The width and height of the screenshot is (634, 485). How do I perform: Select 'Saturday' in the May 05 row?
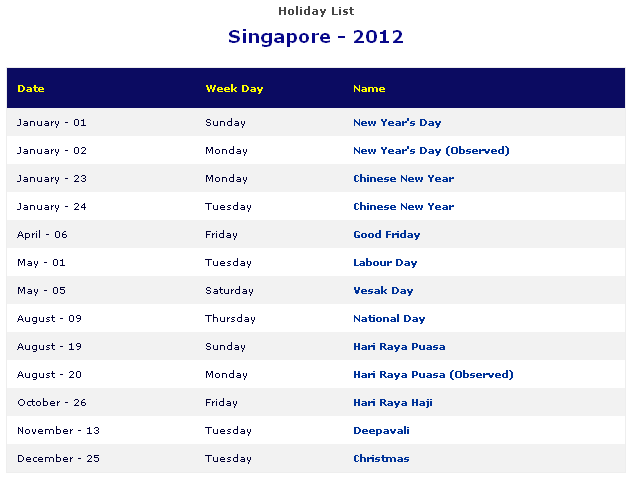229,290
